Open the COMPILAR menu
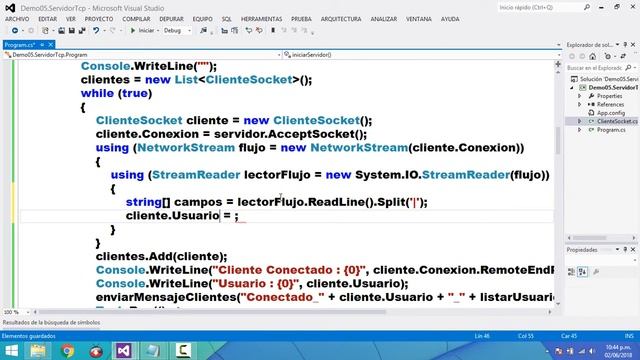Image resolution: width=640 pixels, height=360 pixels. click(x=136, y=19)
